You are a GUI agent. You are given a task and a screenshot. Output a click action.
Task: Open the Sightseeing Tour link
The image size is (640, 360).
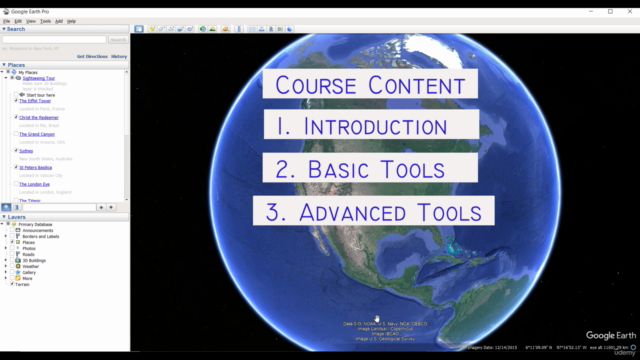tap(39, 78)
